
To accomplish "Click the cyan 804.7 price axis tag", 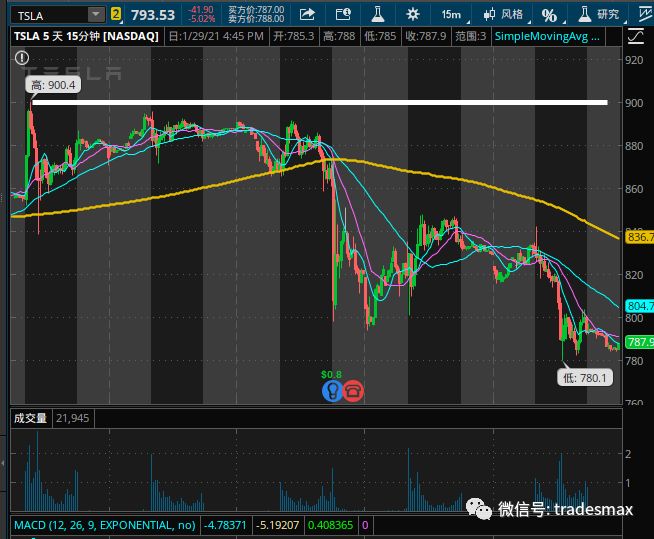I will [639, 306].
